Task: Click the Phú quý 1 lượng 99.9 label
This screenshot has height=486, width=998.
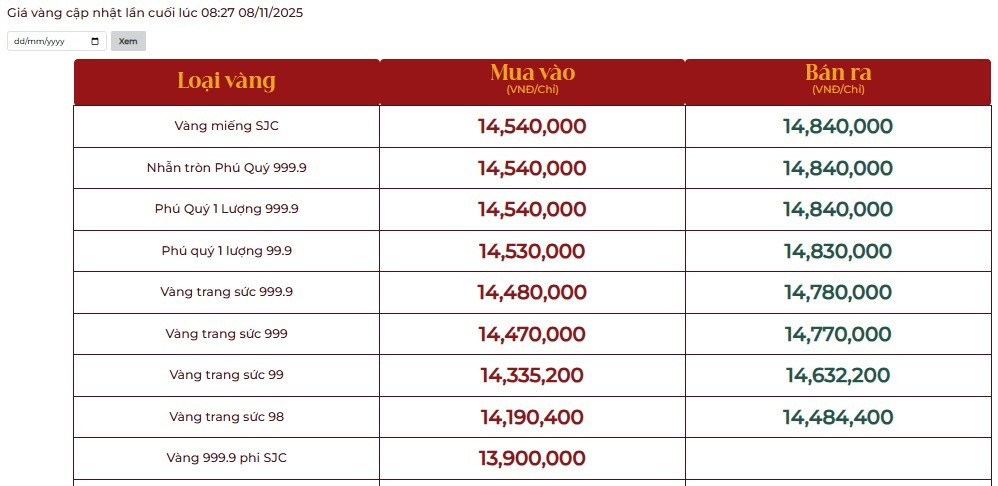Action: pos(226,251)
